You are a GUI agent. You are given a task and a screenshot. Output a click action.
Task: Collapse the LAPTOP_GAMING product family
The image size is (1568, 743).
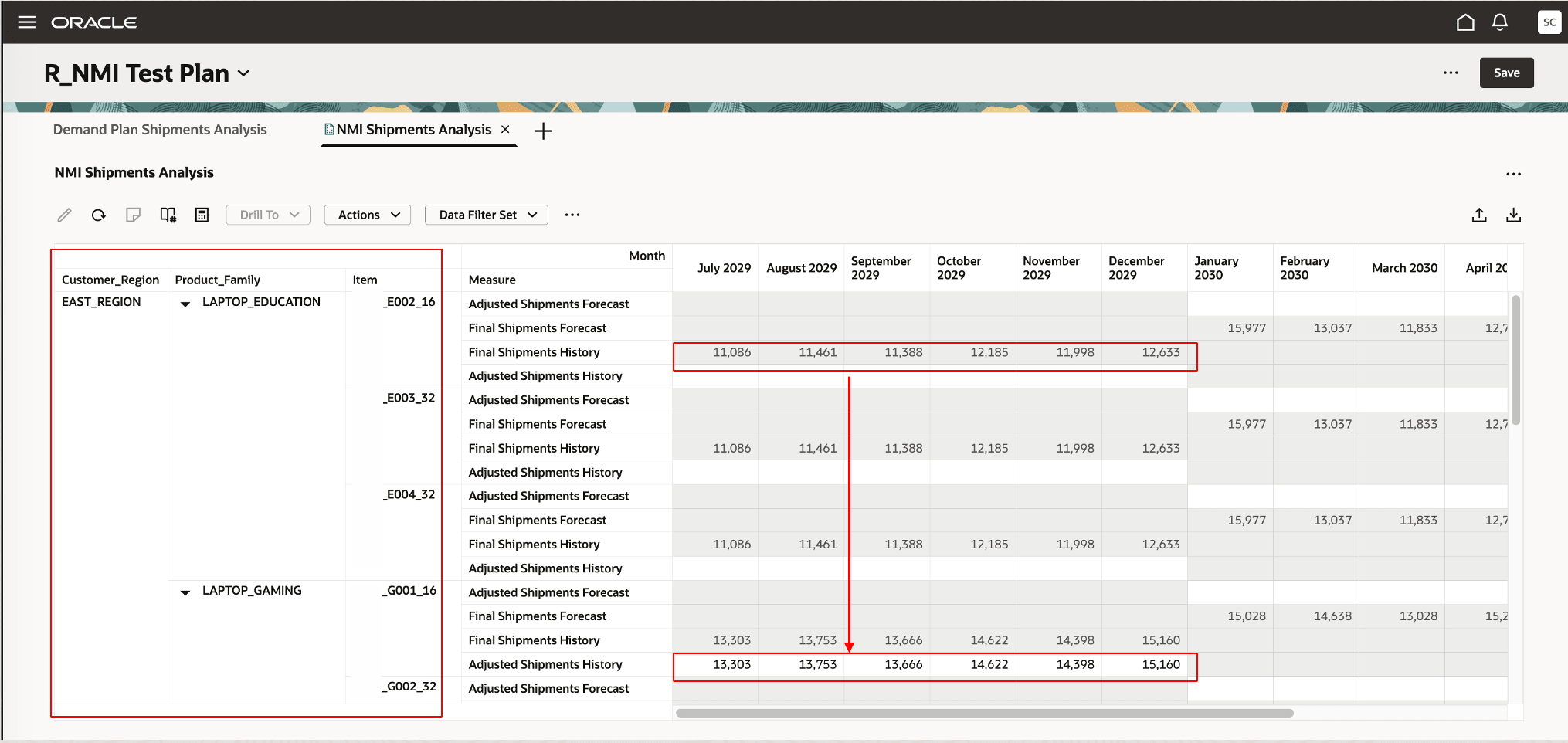pos(185,592)
